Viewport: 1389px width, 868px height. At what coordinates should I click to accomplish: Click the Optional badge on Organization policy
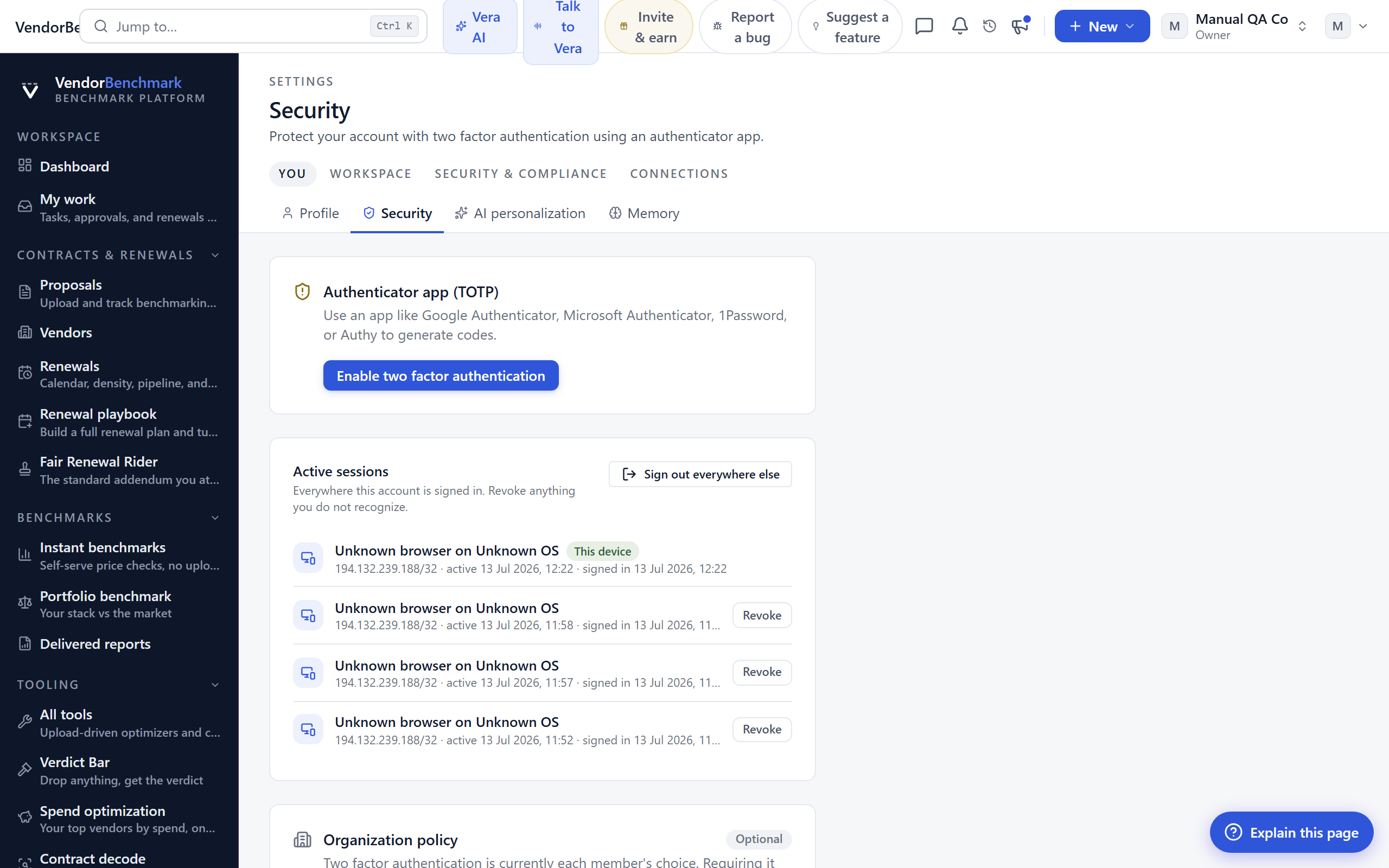(759, 839)
